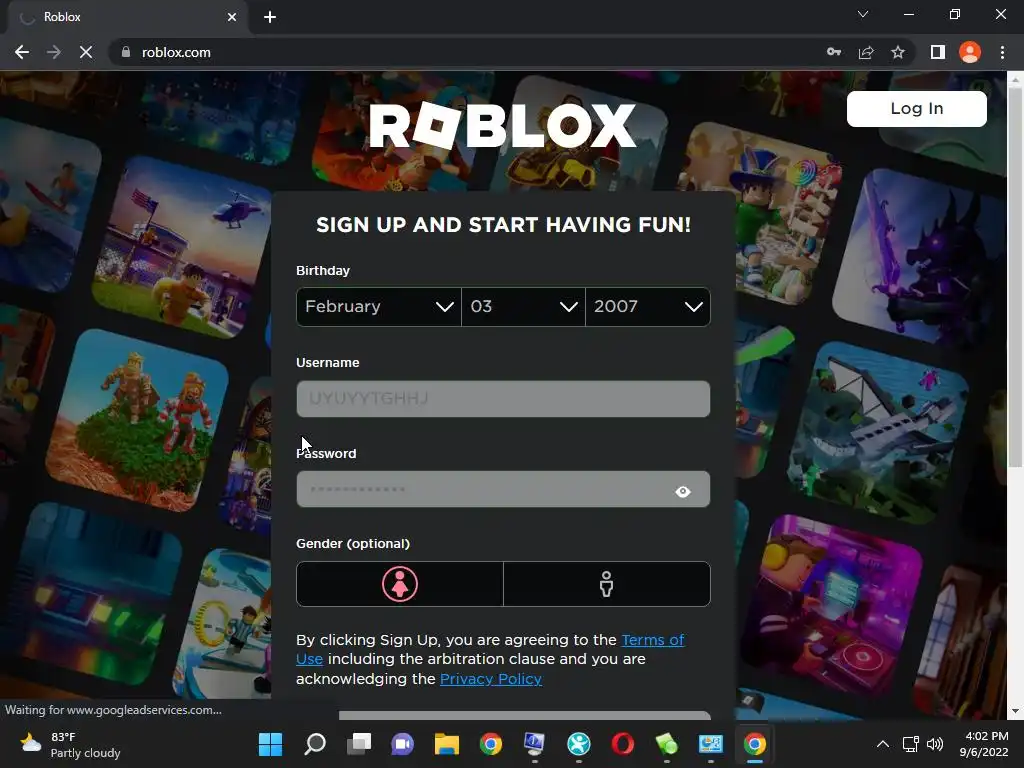Open Chrome profile avatar

pyautogui.click(x=970, y=52)
